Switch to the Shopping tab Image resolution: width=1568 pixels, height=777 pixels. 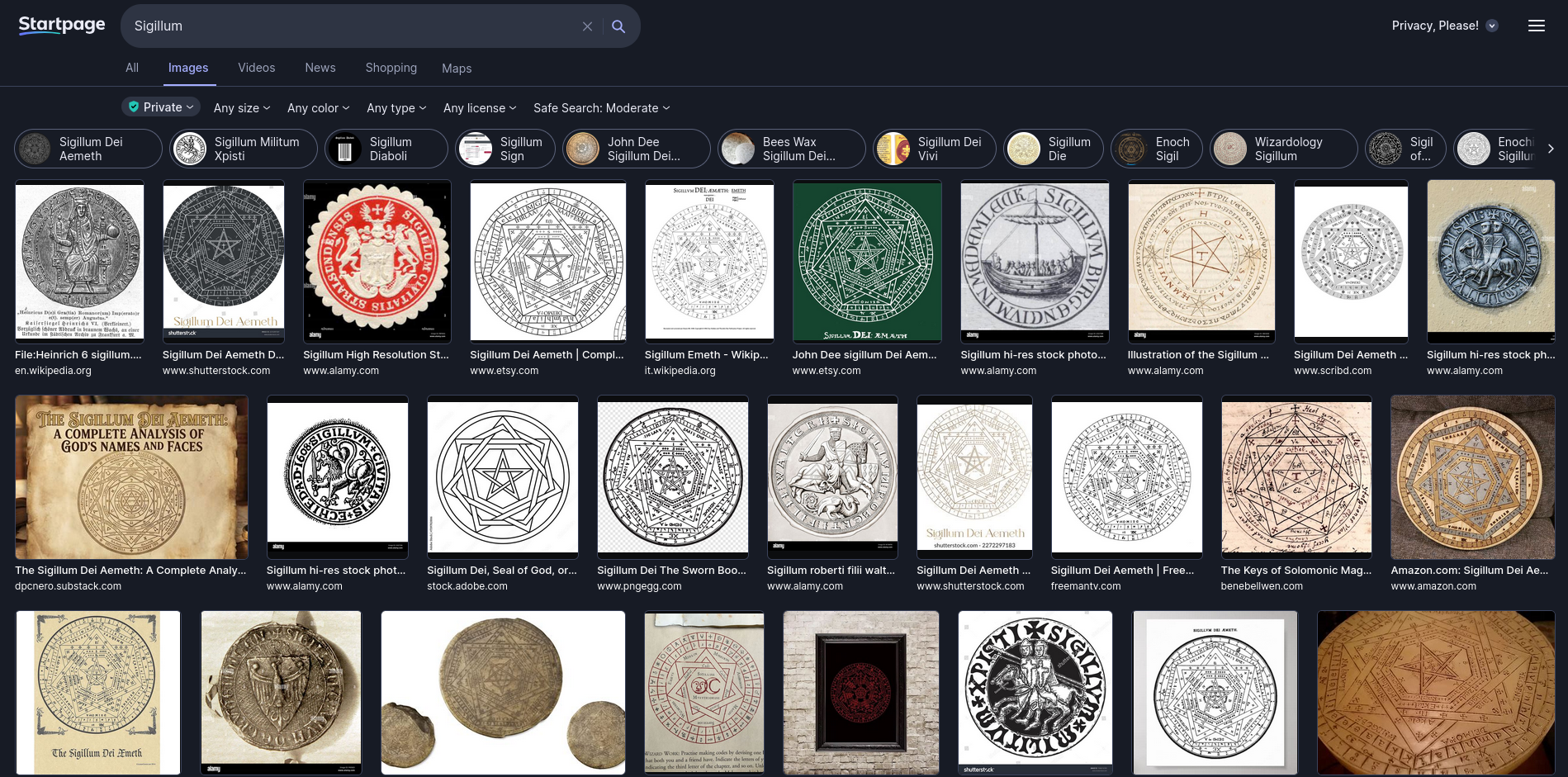pyautogui.click(x=391, y=68)
